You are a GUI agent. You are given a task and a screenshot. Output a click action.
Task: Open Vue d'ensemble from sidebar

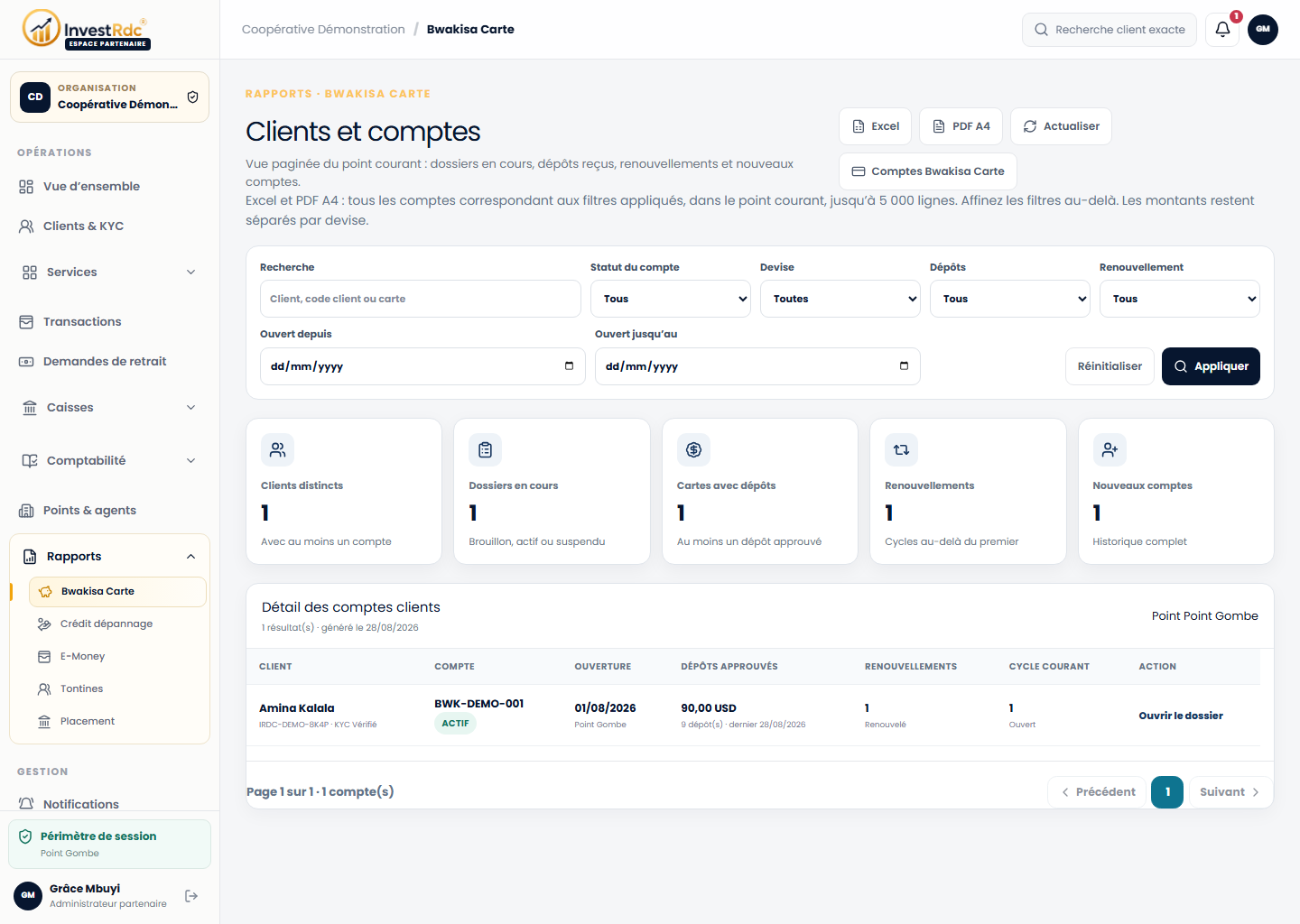click(109, 186)
